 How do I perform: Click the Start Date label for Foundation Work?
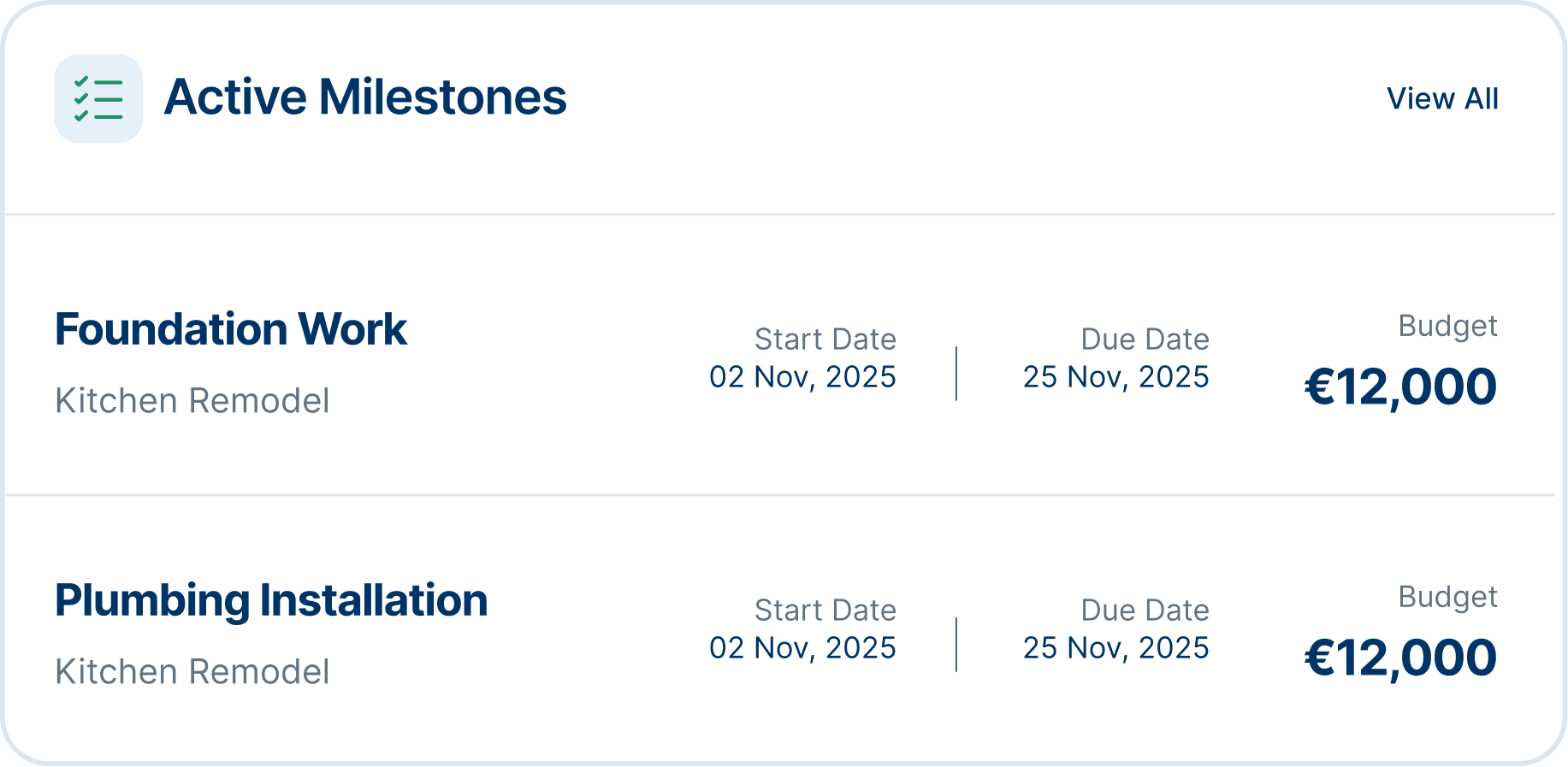point(825,339)
